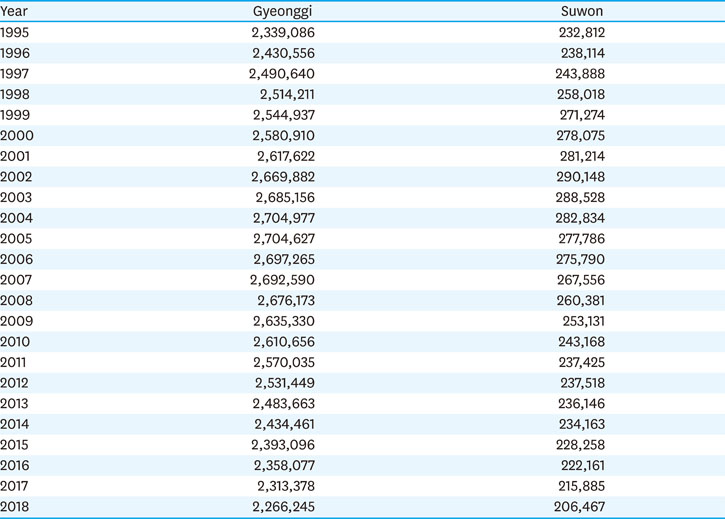Click the Gyeonggi column header
This screenshot has width=725, height=519.
pyautogui.click(x=283, y=11)
